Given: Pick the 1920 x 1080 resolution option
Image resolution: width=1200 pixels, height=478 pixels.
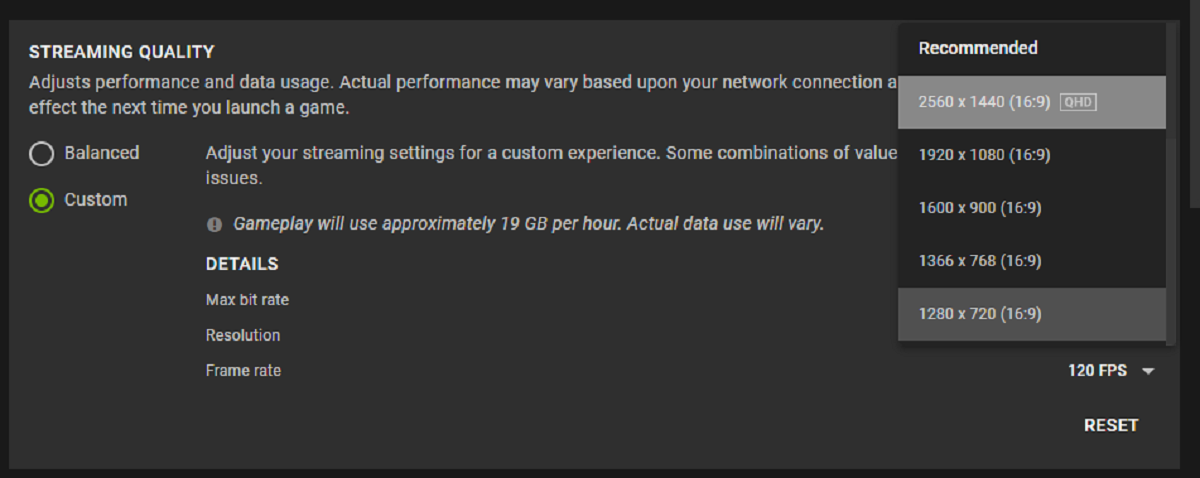Looking at the screenshot, I should (x=984, y=155).
